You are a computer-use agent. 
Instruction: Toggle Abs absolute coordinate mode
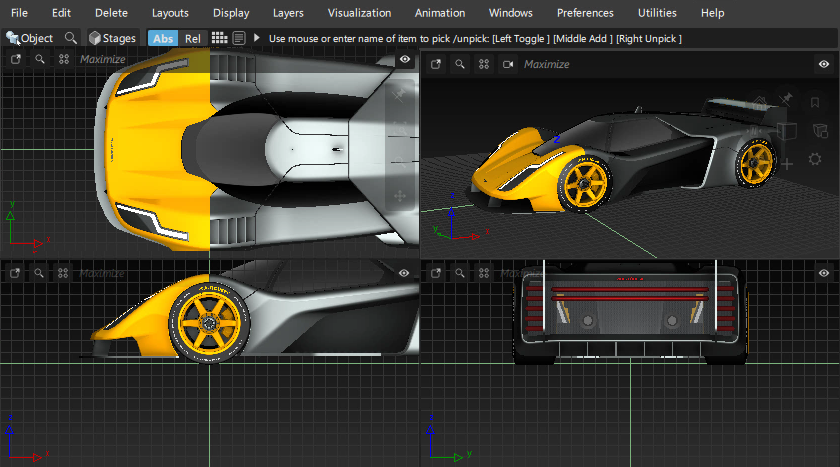click(162, 38)
